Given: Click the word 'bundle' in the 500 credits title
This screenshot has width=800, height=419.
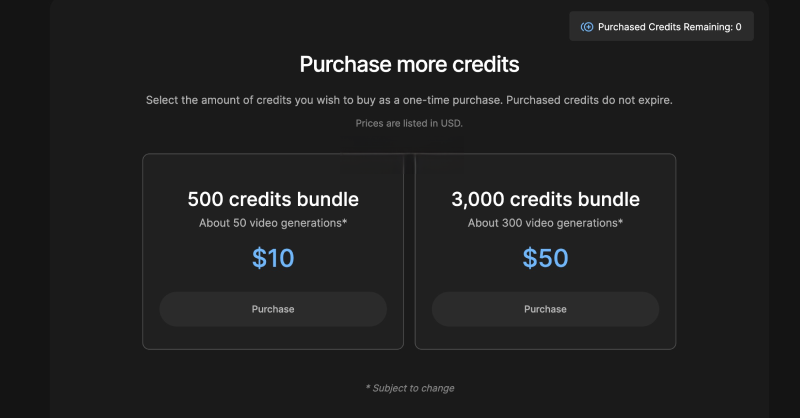Looking at the screenshot, I should click(327, 198).
